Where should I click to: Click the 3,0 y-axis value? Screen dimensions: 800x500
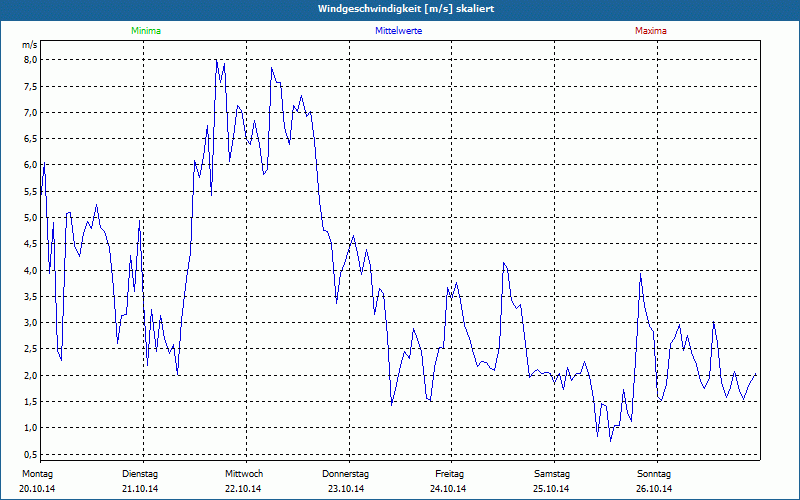tap(31, 323)
